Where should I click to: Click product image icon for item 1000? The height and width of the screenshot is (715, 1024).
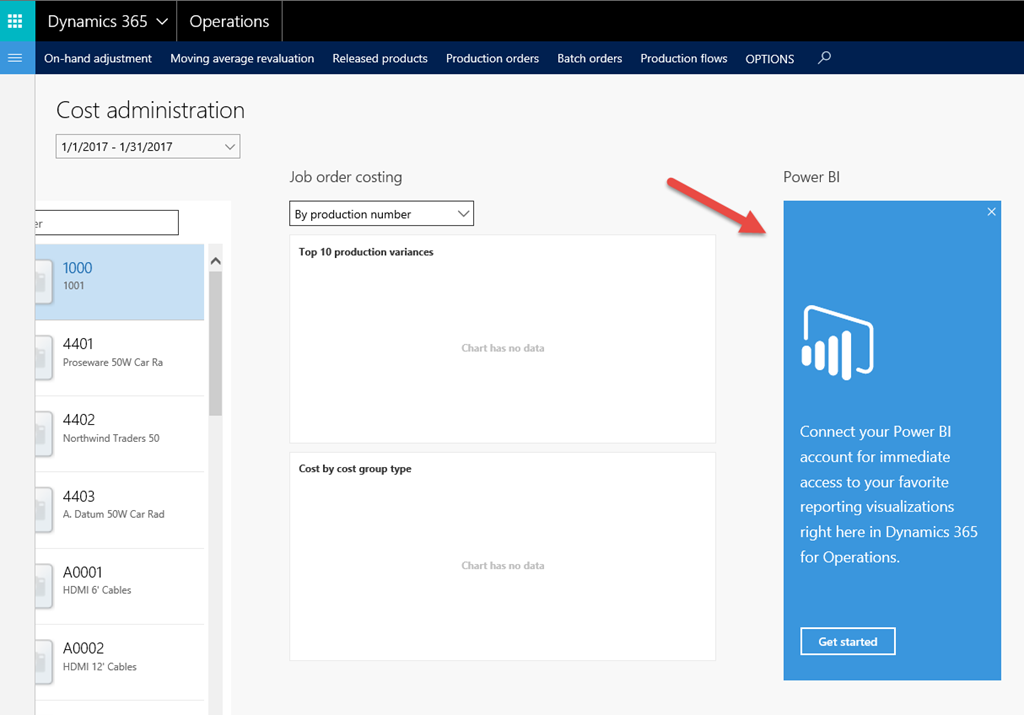coord(44,281)
